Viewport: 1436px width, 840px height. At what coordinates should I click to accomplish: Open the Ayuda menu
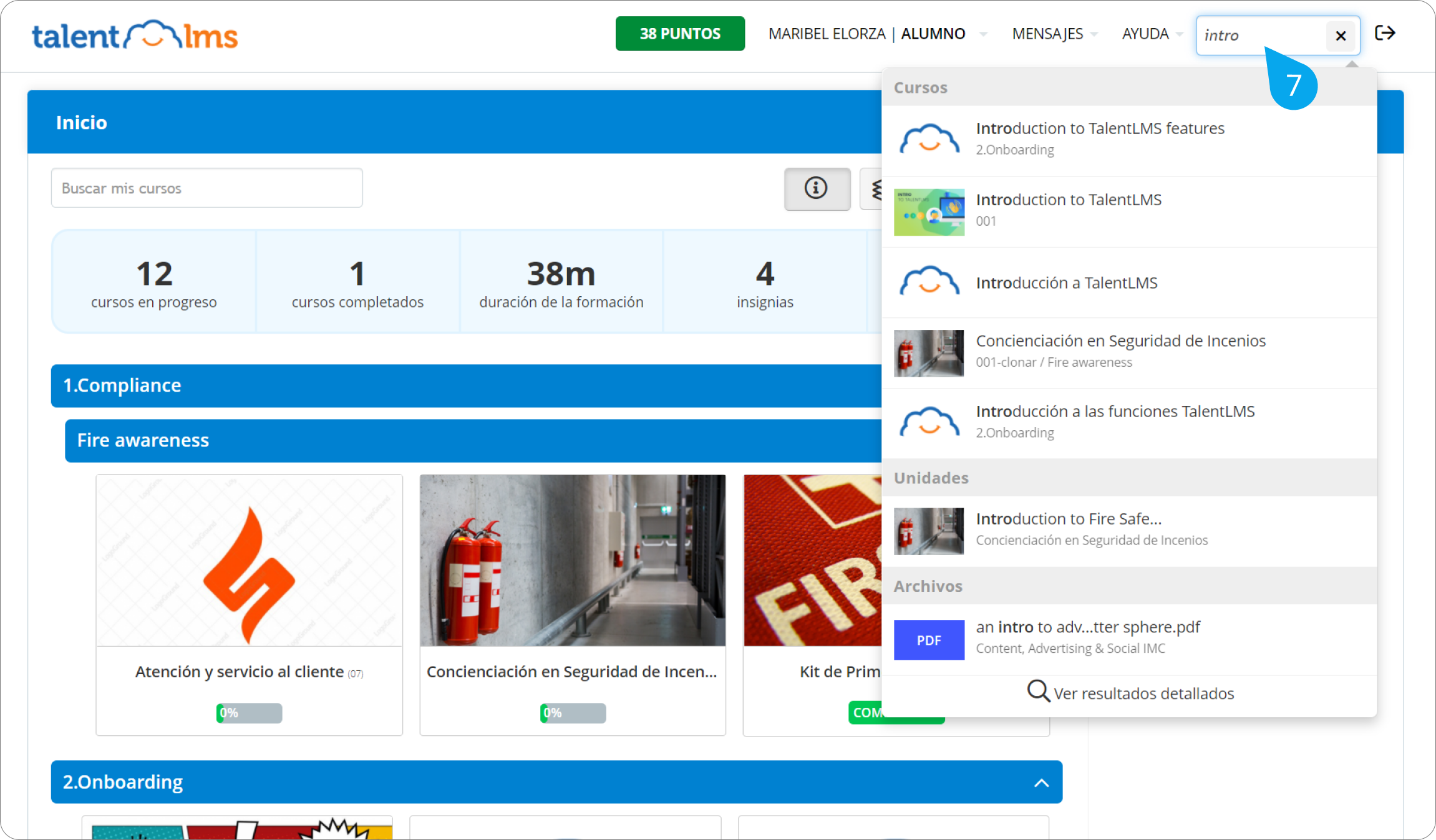pos(1152,34)
